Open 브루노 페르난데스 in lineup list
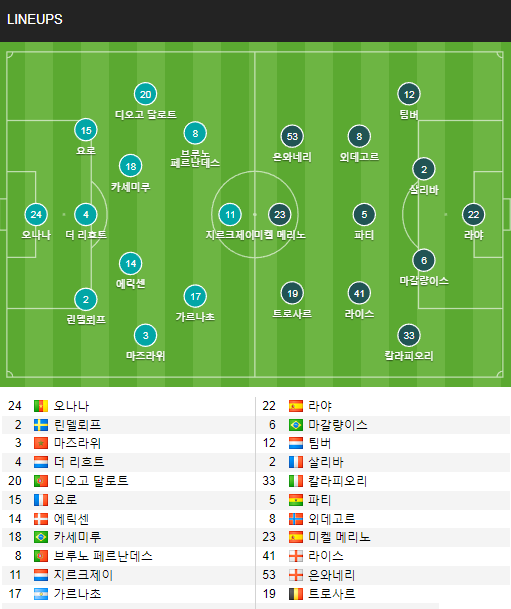 [x=103, y=556]
